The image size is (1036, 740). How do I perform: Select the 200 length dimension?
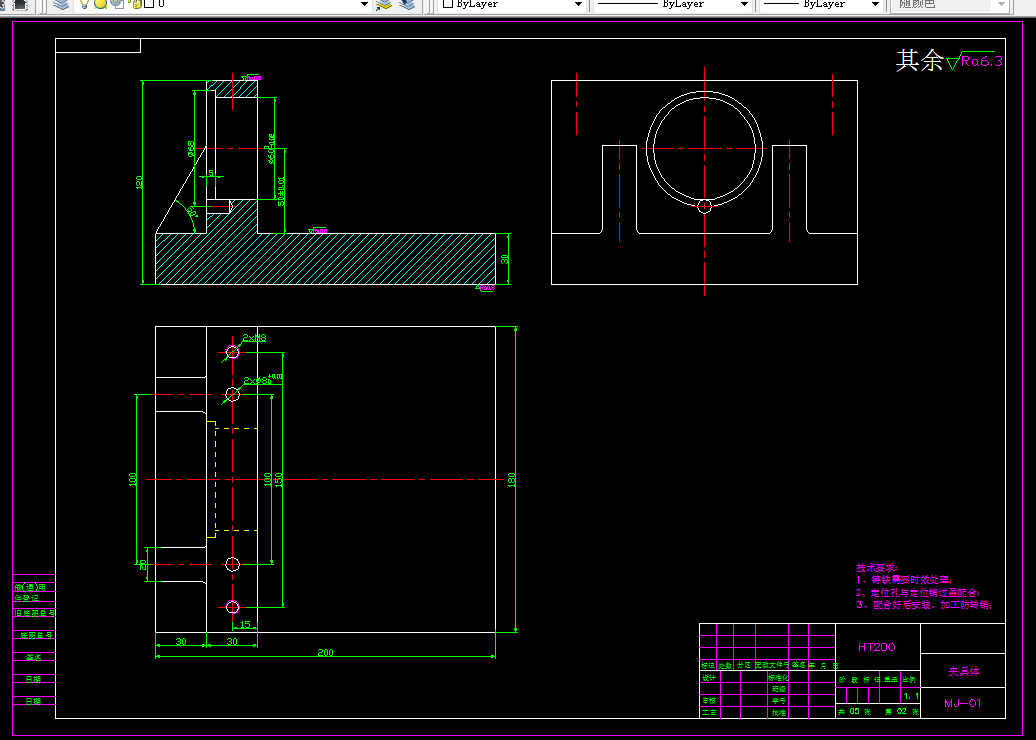(326, 652)
